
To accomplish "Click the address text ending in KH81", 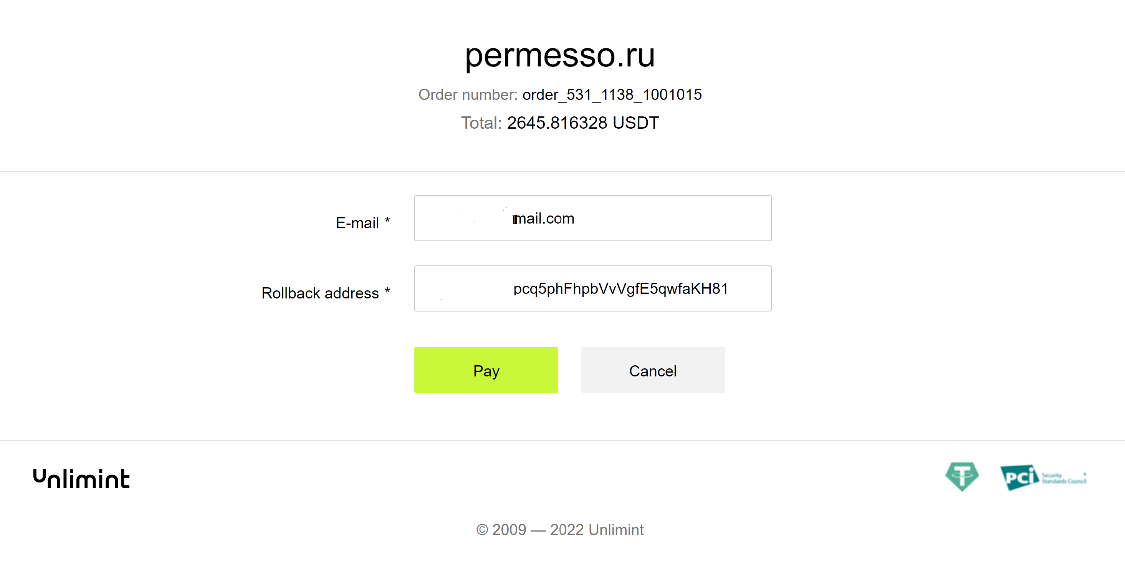I will pos(621,289).
